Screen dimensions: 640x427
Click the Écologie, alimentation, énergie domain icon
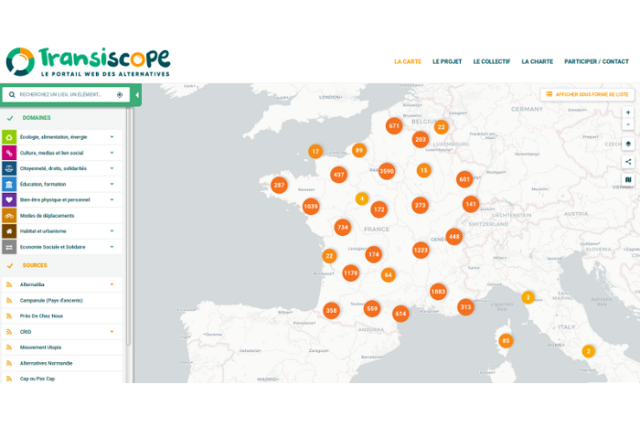pos(9,137)
